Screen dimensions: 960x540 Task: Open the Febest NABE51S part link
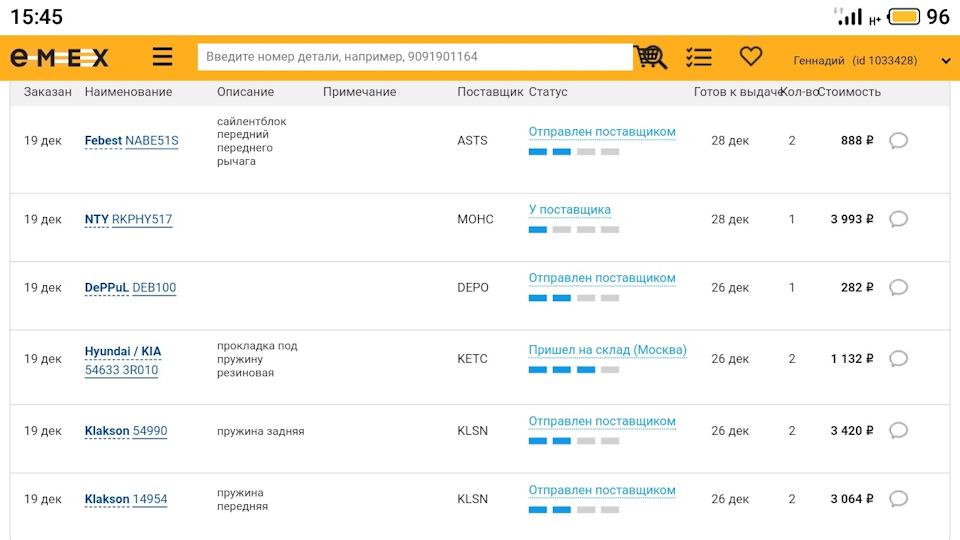(131, 141)
